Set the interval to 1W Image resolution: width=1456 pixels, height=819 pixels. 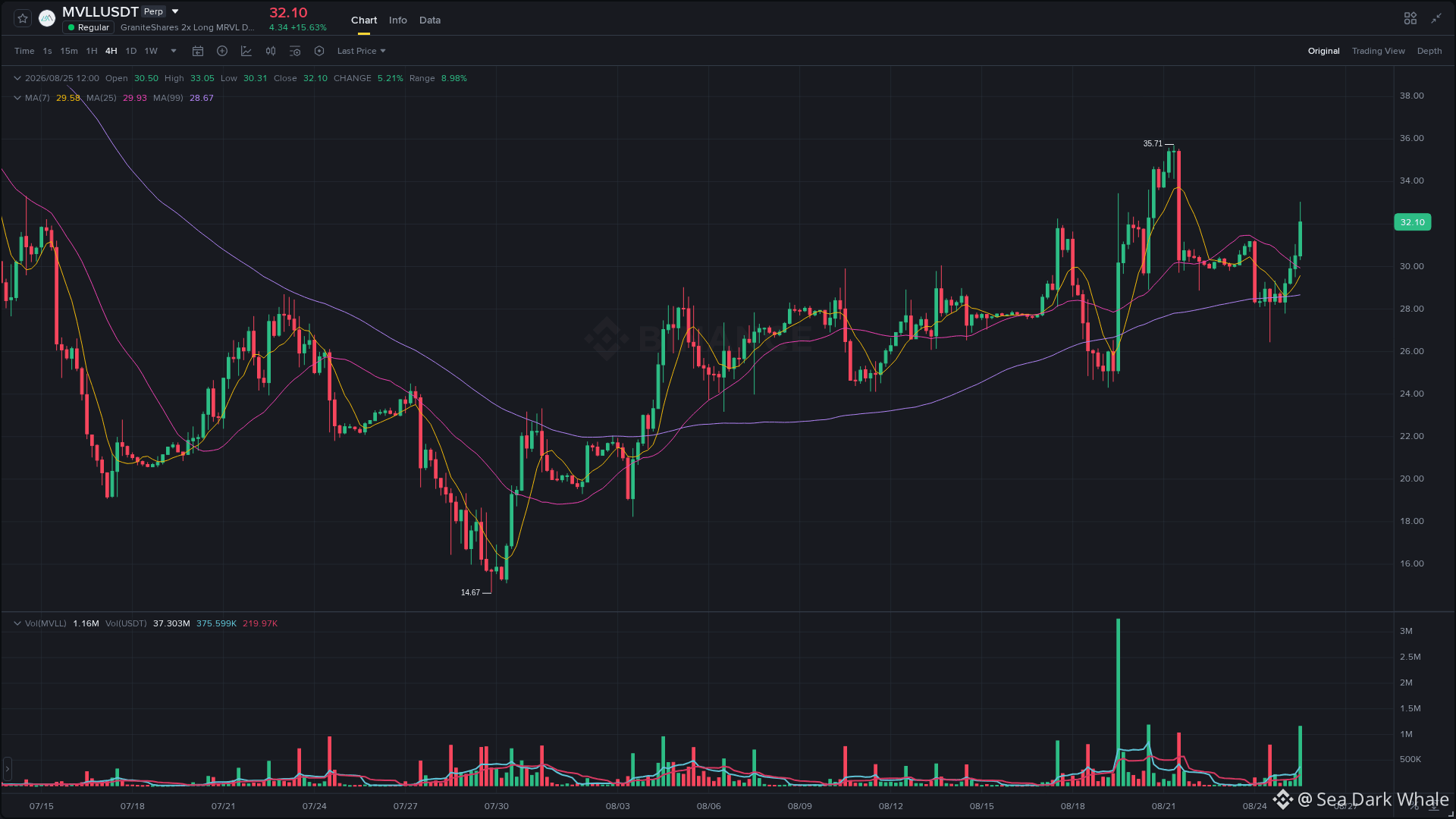tap(151, 51)
